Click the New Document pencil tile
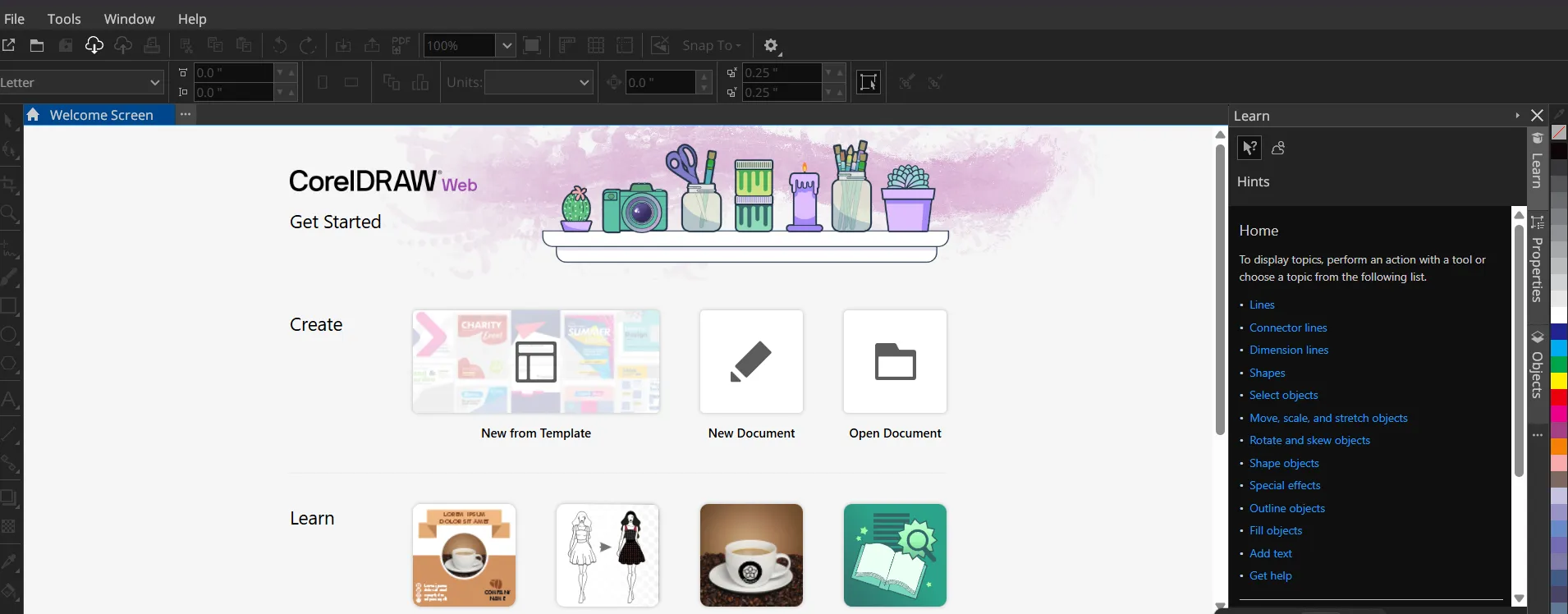The width and height of the screenshot is (1568, 614). click(751, 362)
